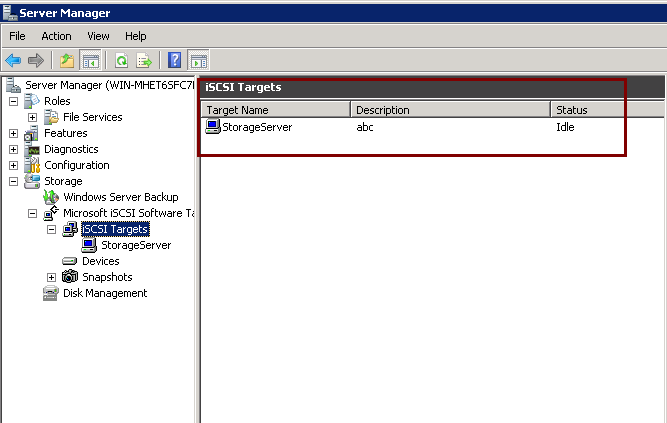Click the StorageServer target icon in list
Viewport: 667px width, 423px height.
coord(212,127)
